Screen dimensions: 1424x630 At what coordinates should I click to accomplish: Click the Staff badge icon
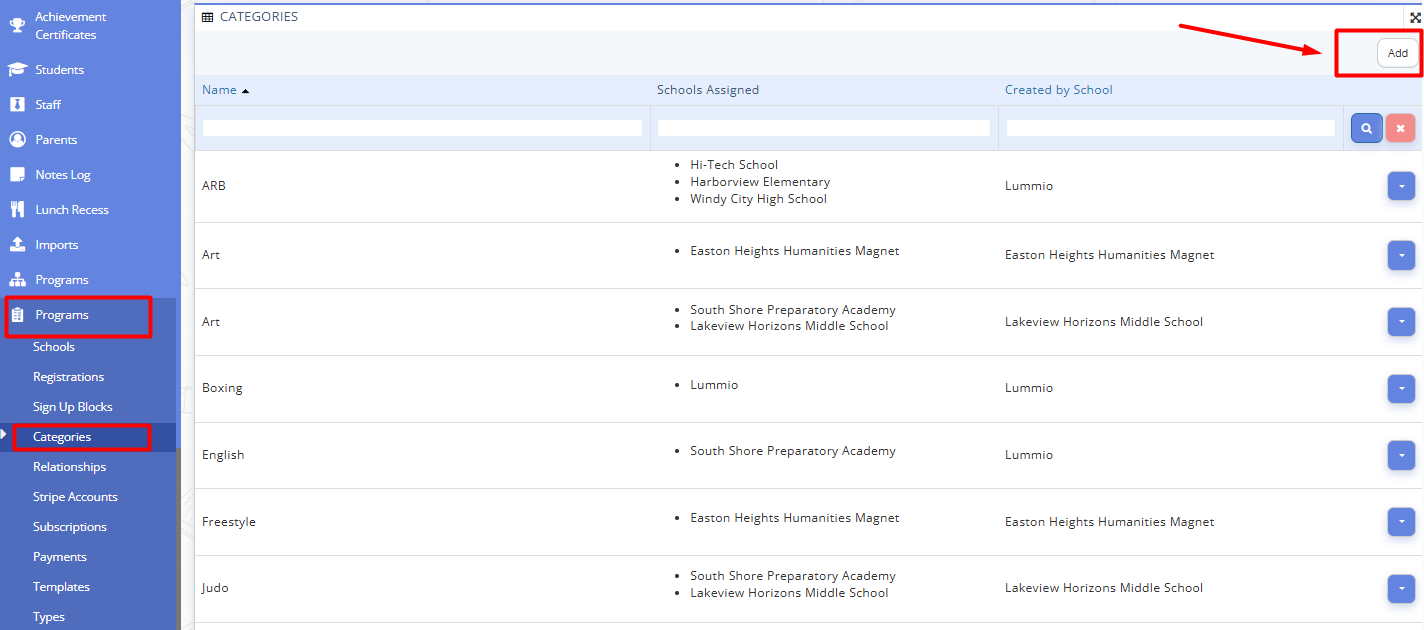pyautogui.click(x=17, y=105)
